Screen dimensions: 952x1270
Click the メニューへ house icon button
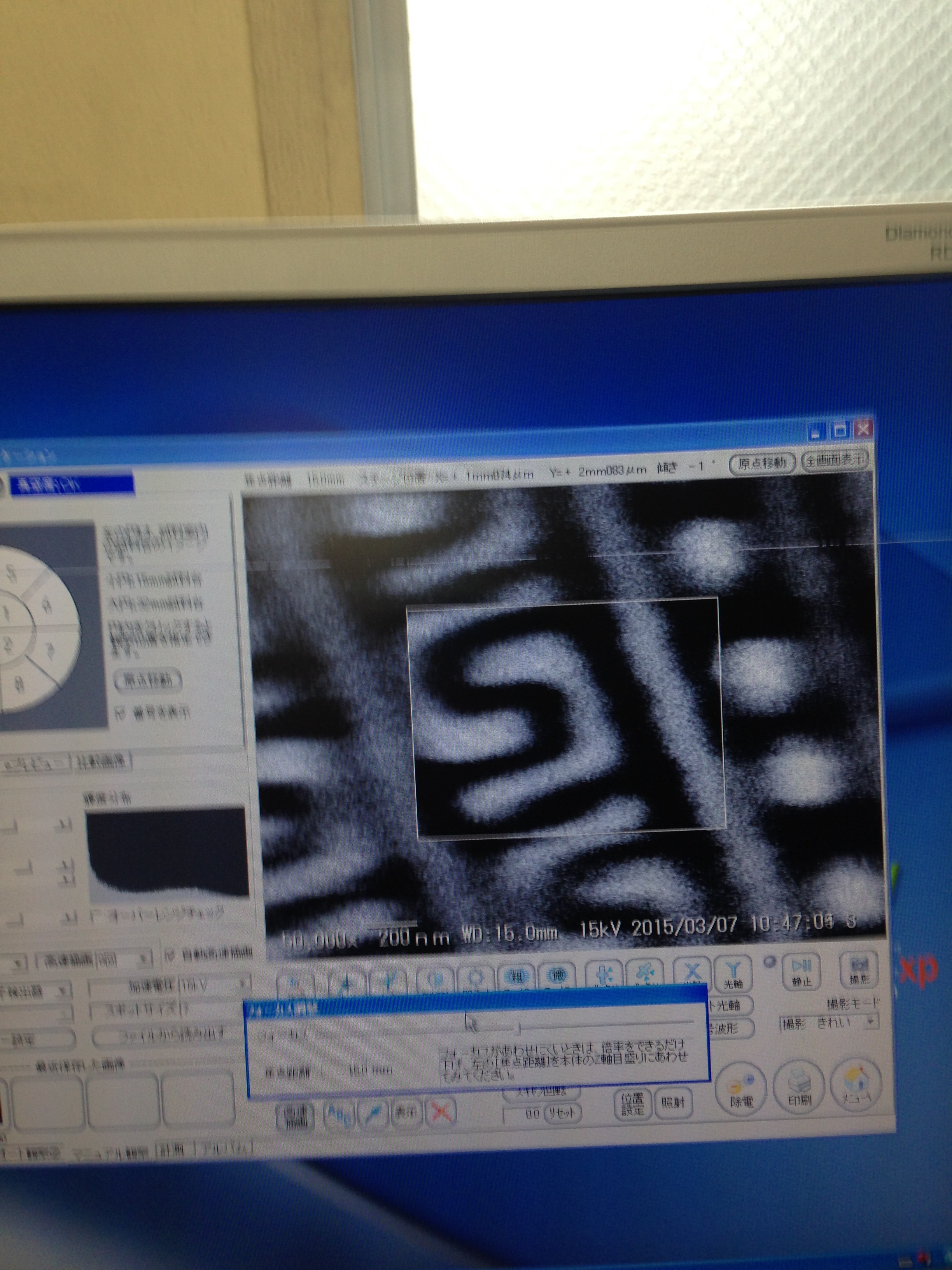(856, 1084)
